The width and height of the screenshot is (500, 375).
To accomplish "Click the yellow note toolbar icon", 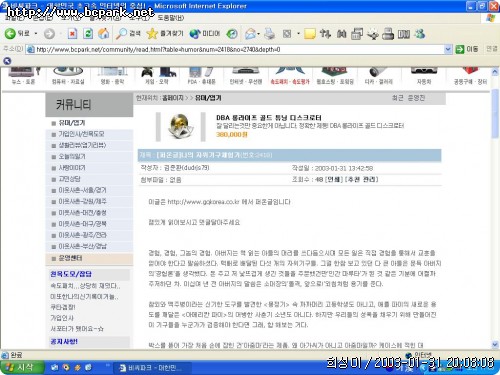I will (309, 34).
